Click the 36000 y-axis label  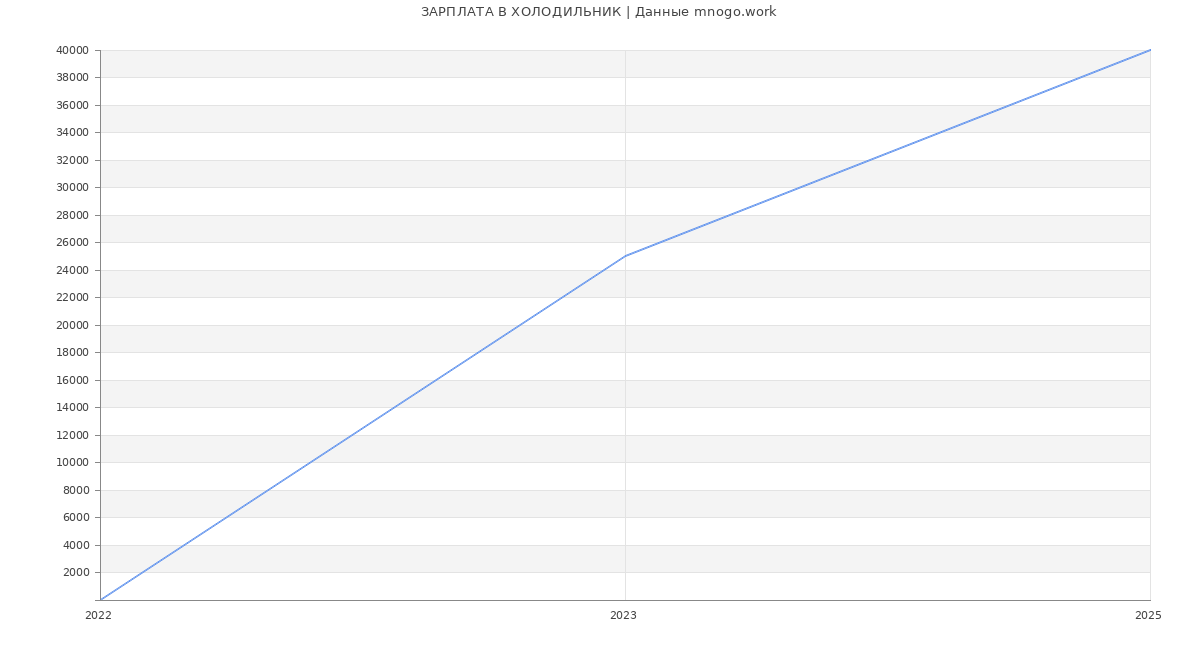[72, 105]
